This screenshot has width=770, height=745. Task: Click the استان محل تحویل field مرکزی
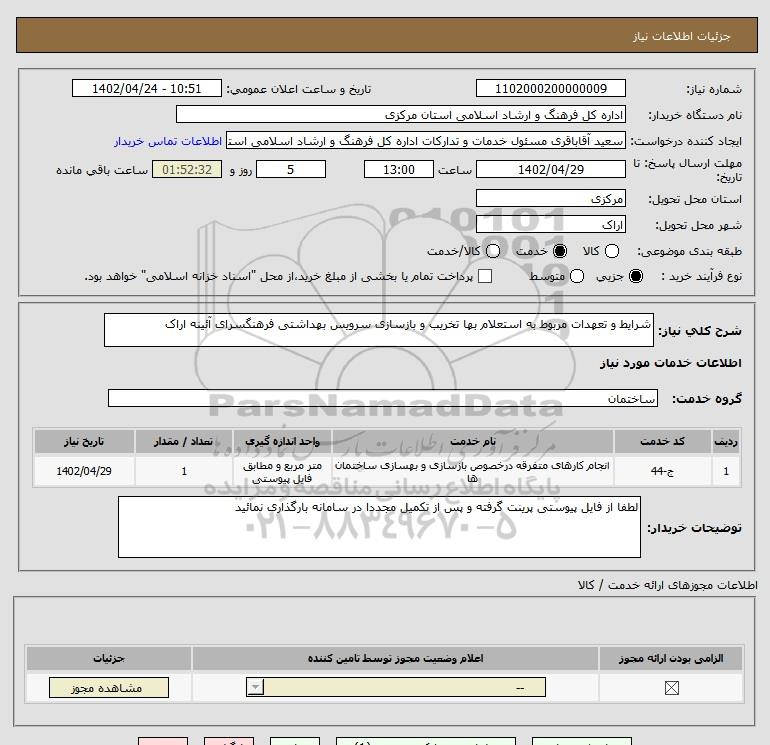(x=550, y=198)
